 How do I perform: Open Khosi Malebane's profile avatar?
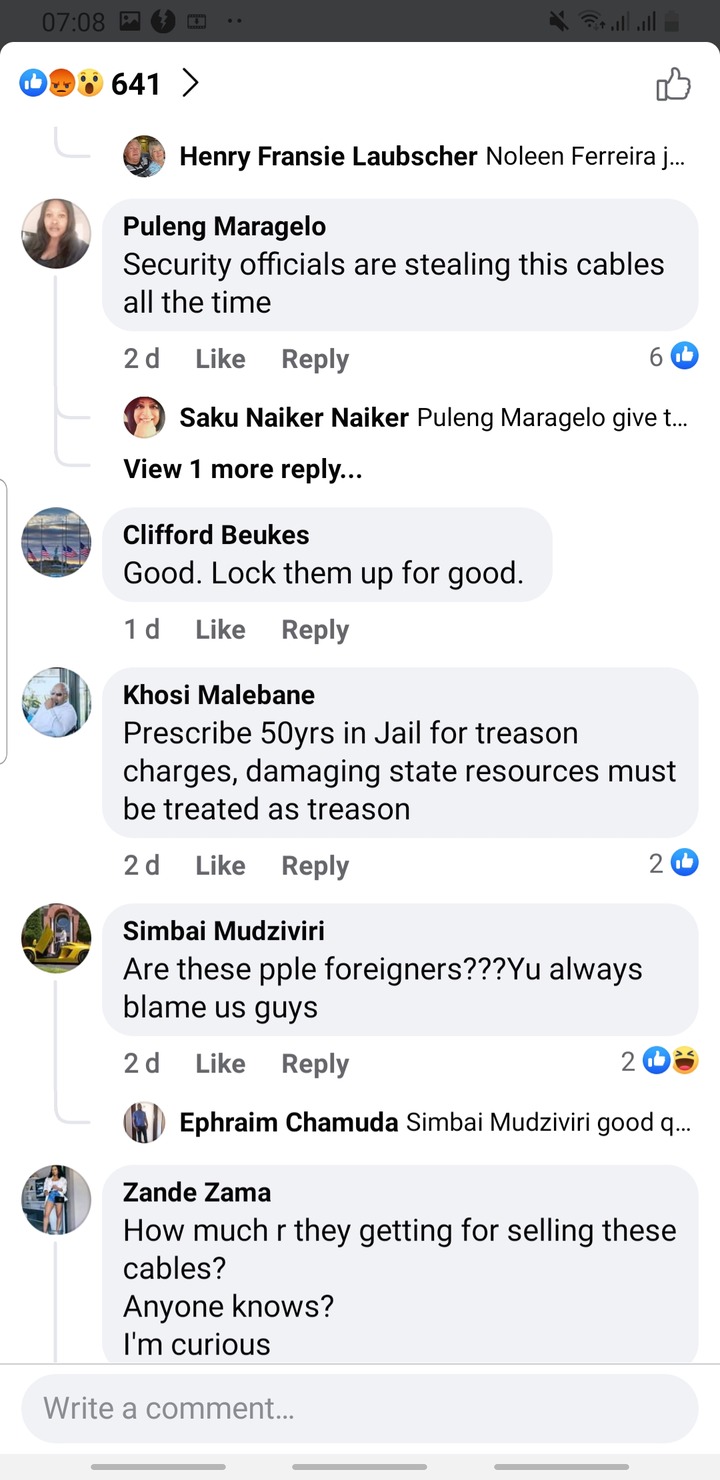(x=56, y=702)
